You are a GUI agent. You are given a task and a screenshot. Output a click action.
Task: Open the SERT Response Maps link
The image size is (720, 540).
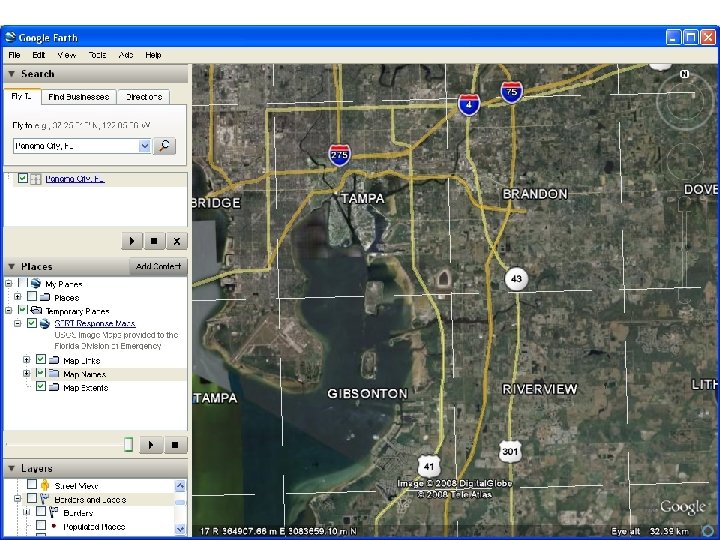(95, 323)
